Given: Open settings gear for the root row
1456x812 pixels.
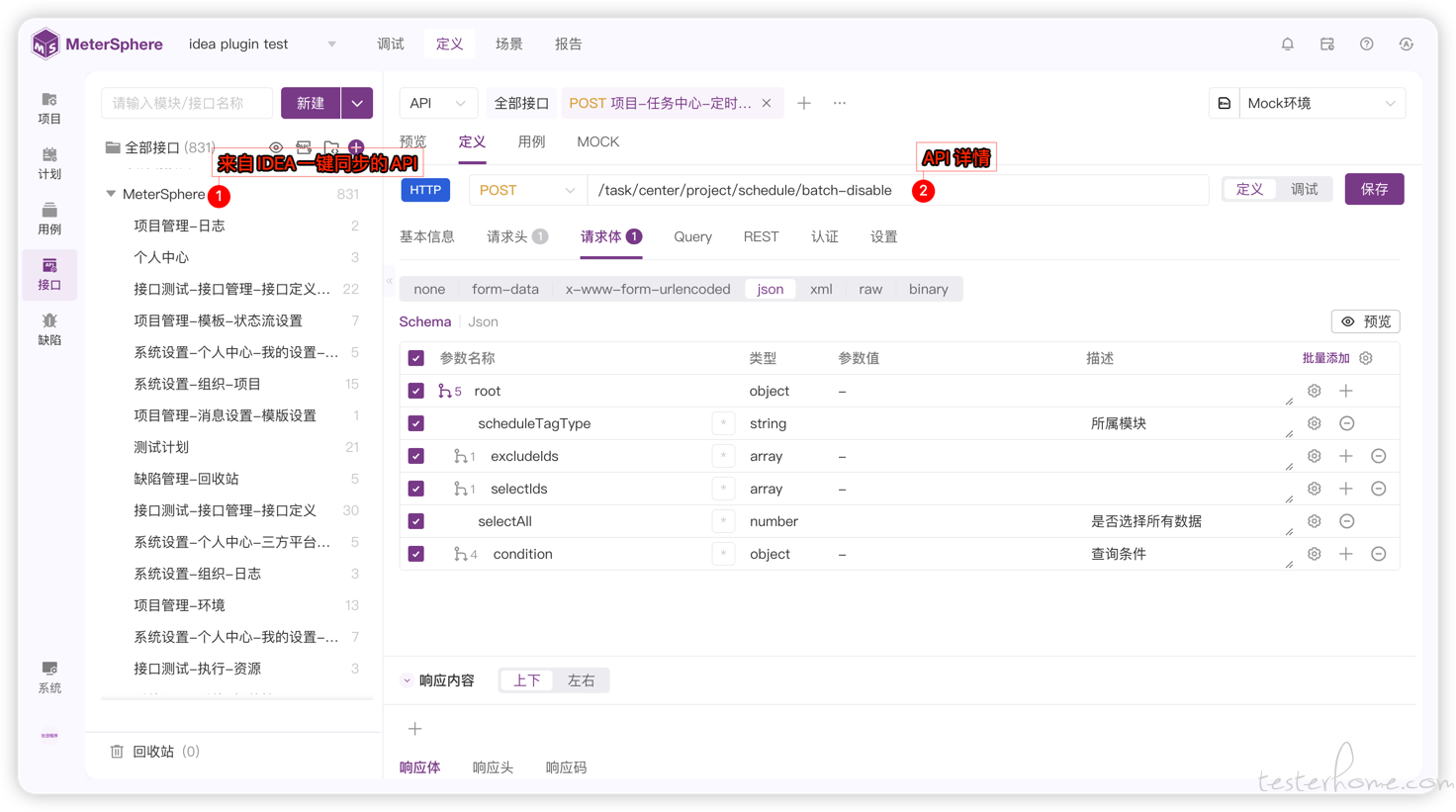Looking at the screenshot, I should [1314, 391].
